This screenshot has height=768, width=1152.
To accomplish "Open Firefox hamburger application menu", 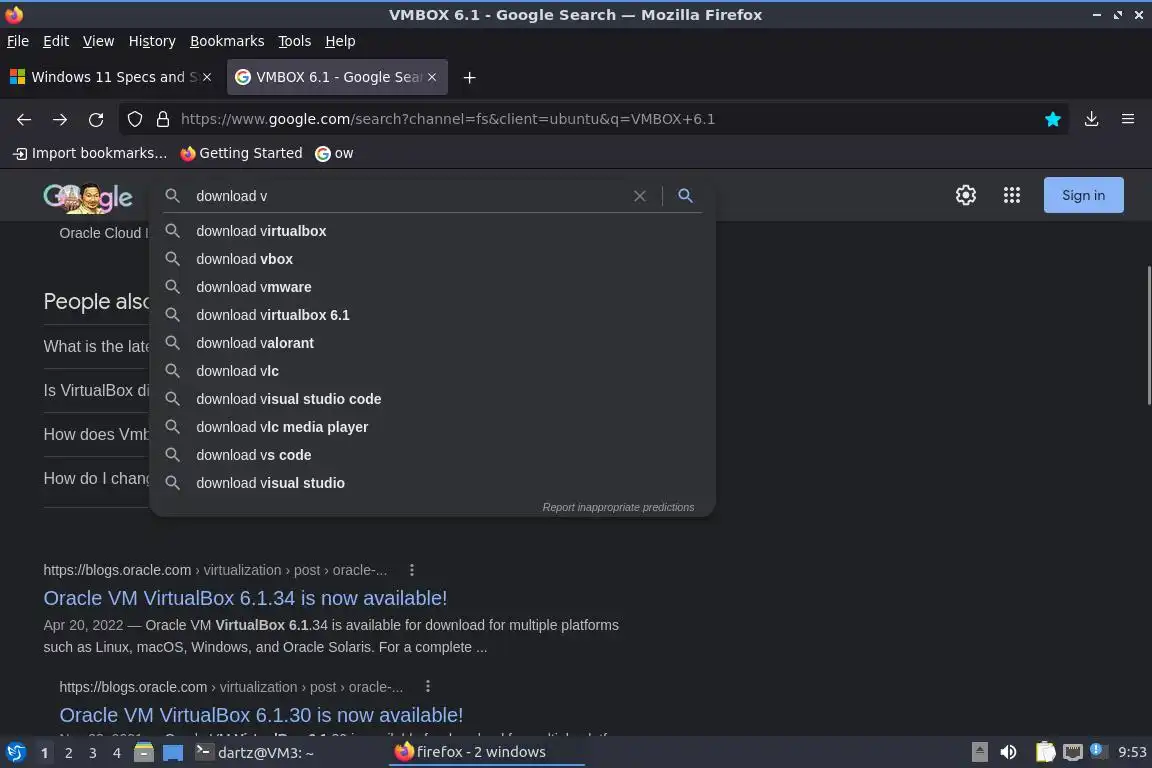I will click(1128, 119).
